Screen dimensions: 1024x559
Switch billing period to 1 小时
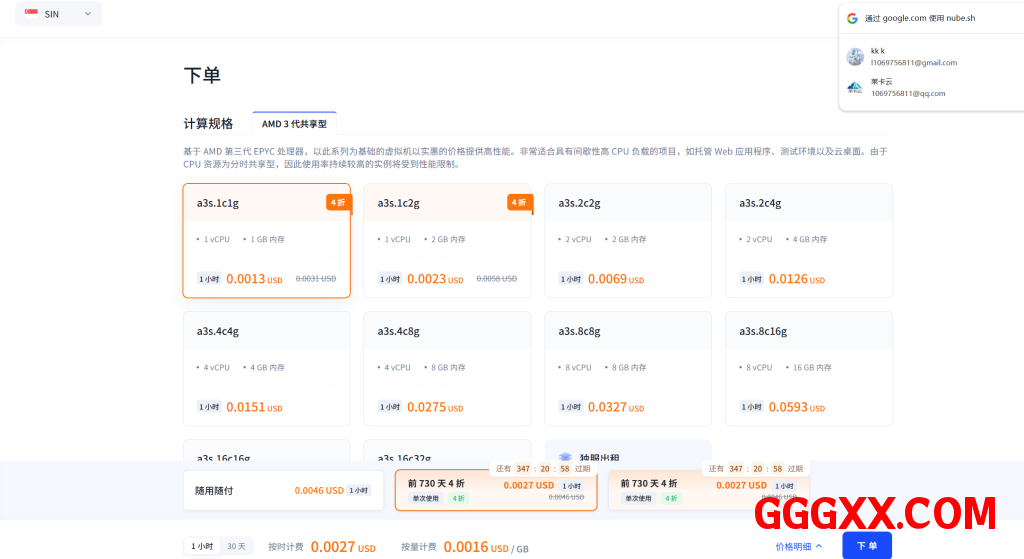point(201,546)
